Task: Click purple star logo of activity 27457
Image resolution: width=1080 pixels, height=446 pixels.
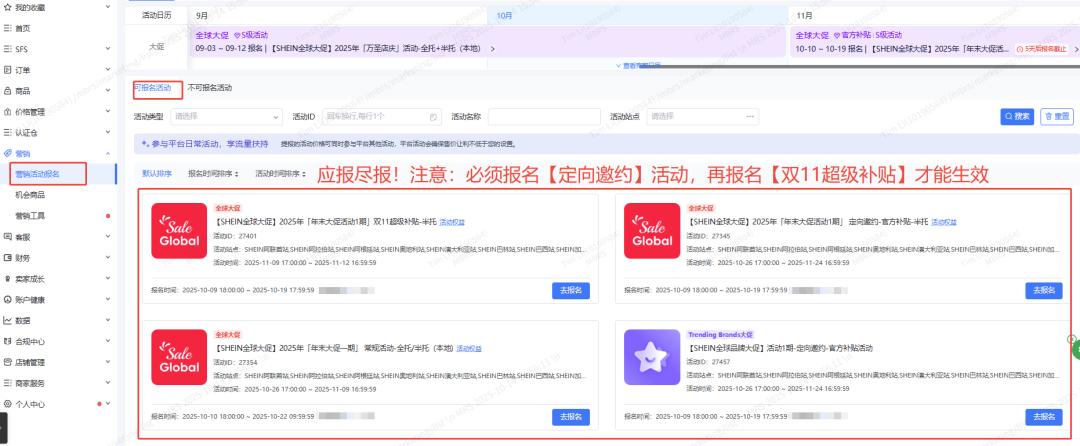Action: (652, 357)
